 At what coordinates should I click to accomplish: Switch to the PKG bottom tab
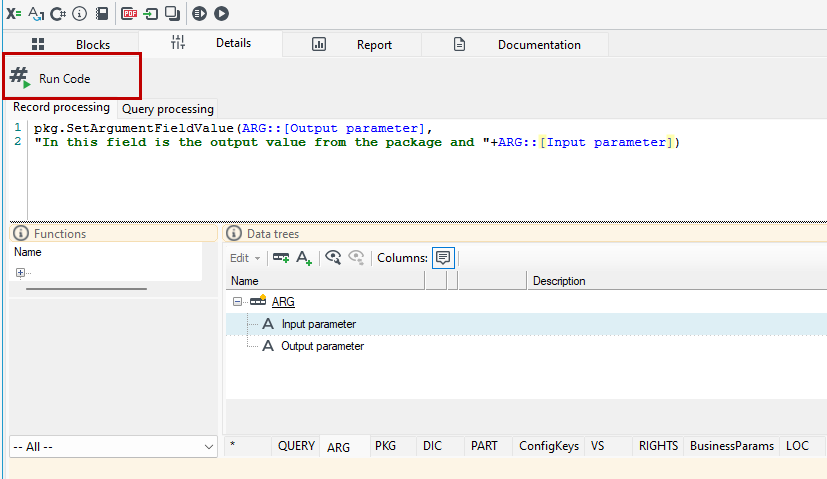point(393,446)
